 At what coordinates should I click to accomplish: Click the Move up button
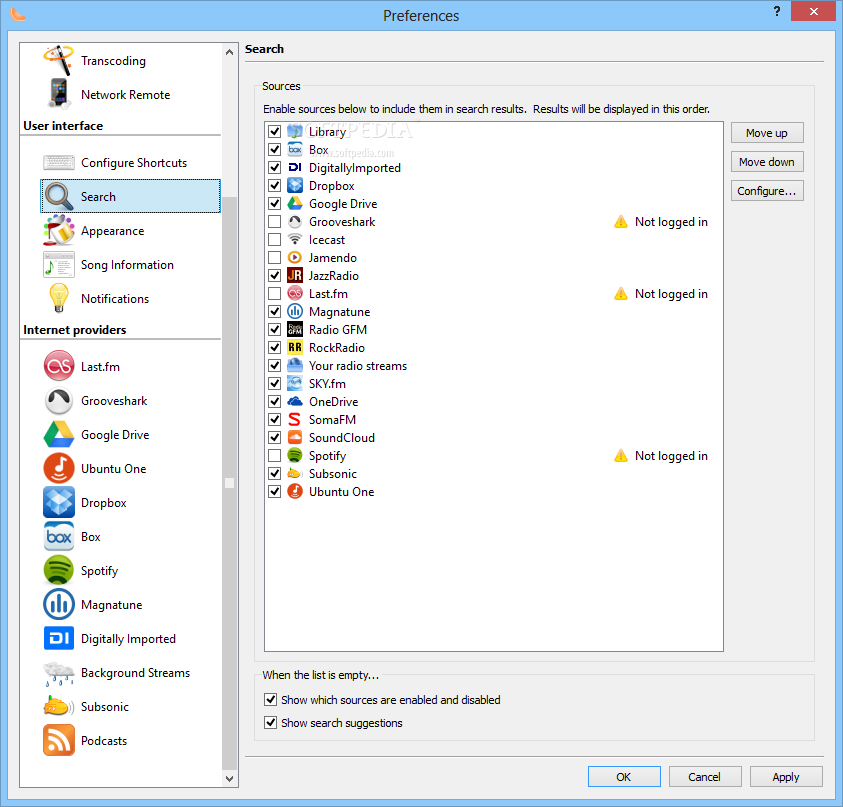click(x=767, y=133)
